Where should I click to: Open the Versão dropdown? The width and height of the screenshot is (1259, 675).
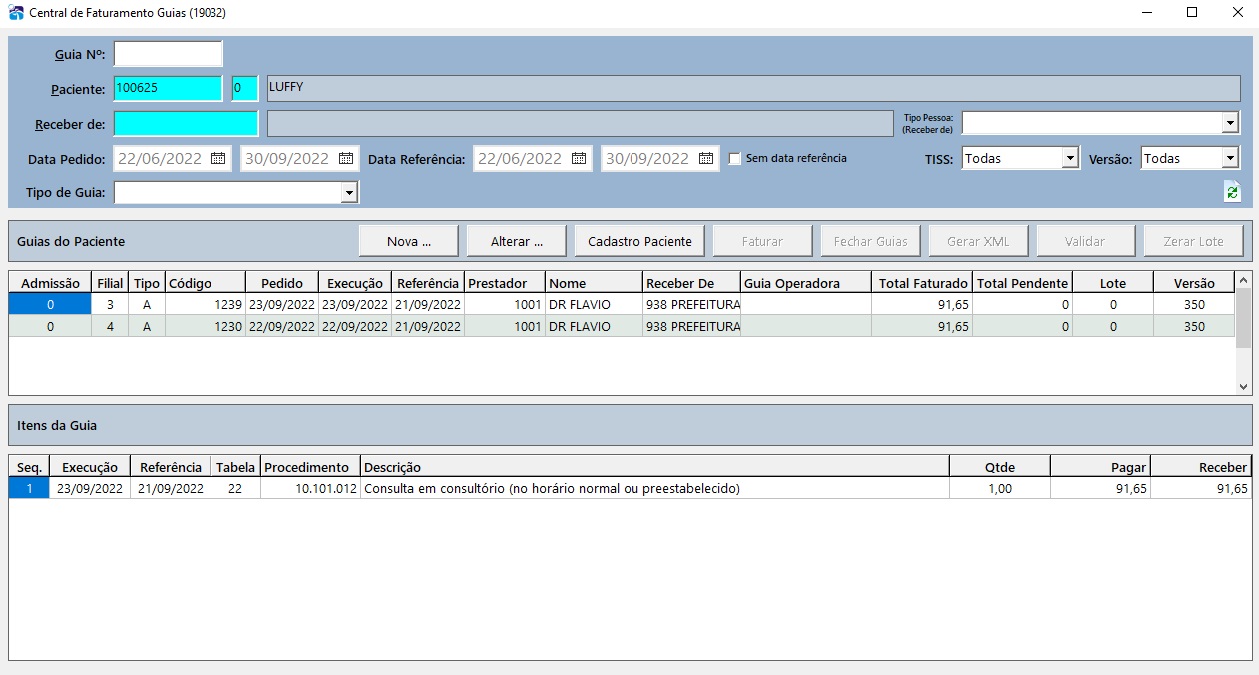tap(1230, 158)
